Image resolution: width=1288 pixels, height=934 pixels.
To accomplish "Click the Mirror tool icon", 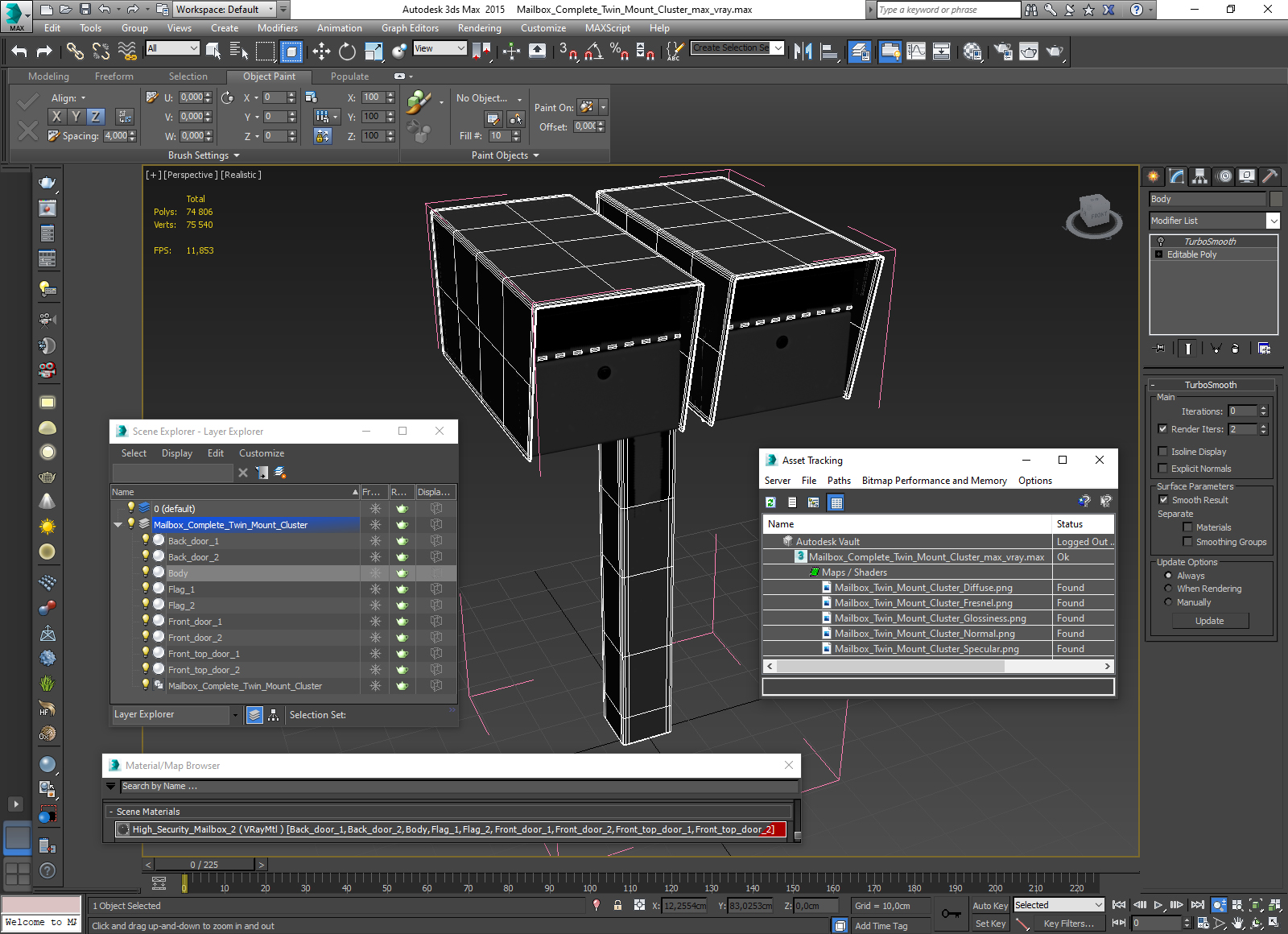I will click(803, 52).
